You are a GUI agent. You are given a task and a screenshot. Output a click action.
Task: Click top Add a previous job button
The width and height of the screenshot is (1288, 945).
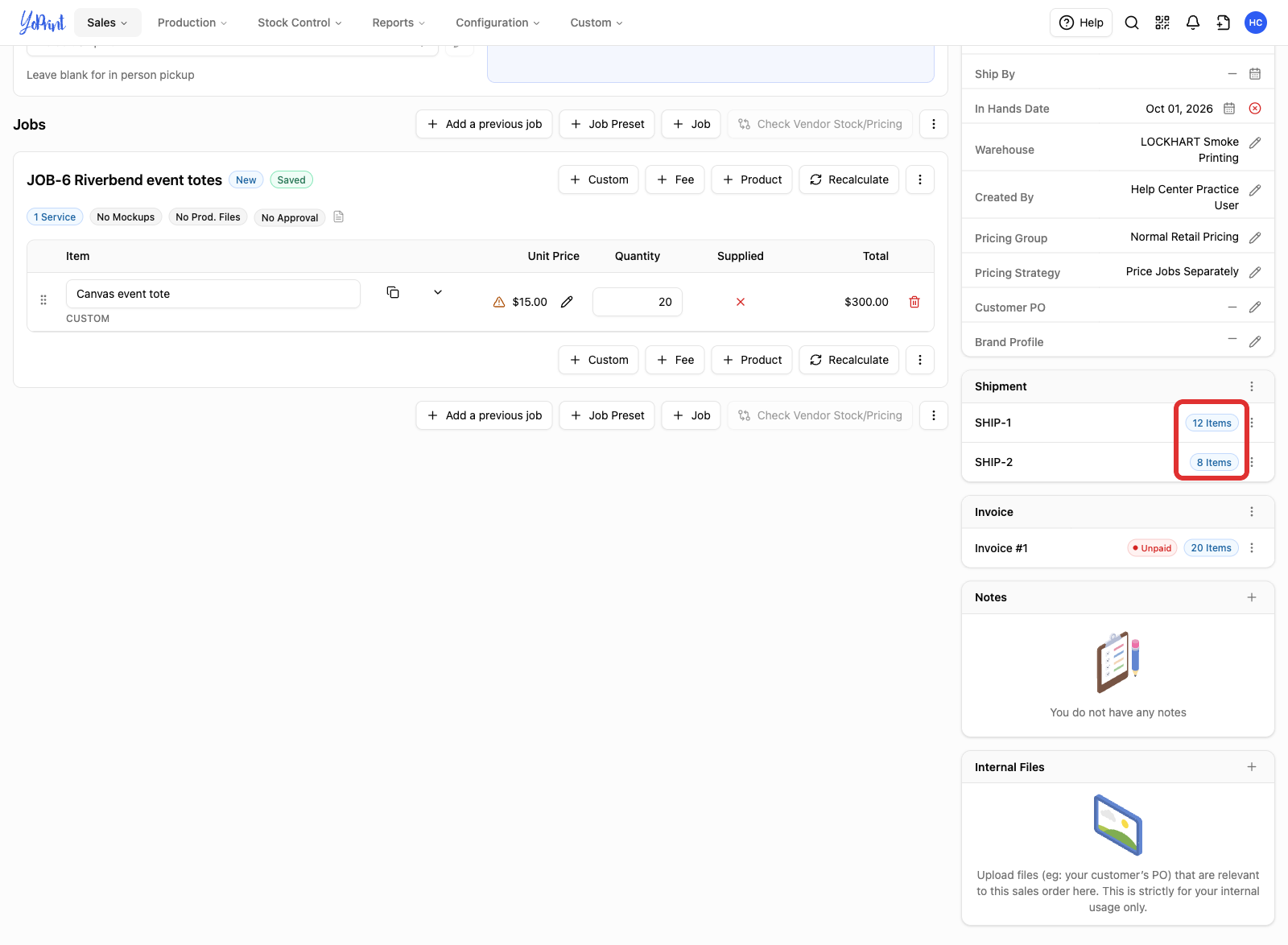(485, 124)
